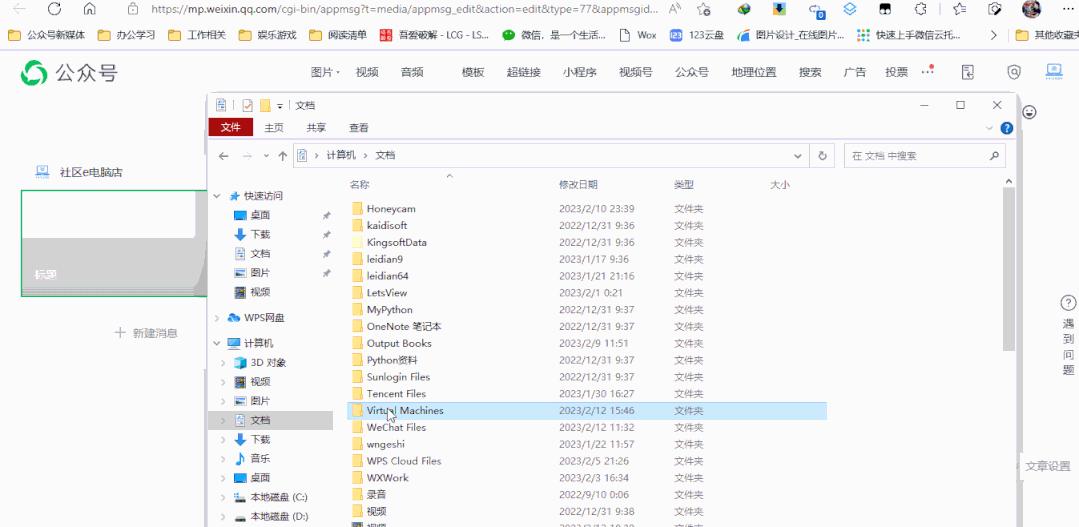
Task: Select 3D 对象 in the navigation pane
Action: point(268,363)
